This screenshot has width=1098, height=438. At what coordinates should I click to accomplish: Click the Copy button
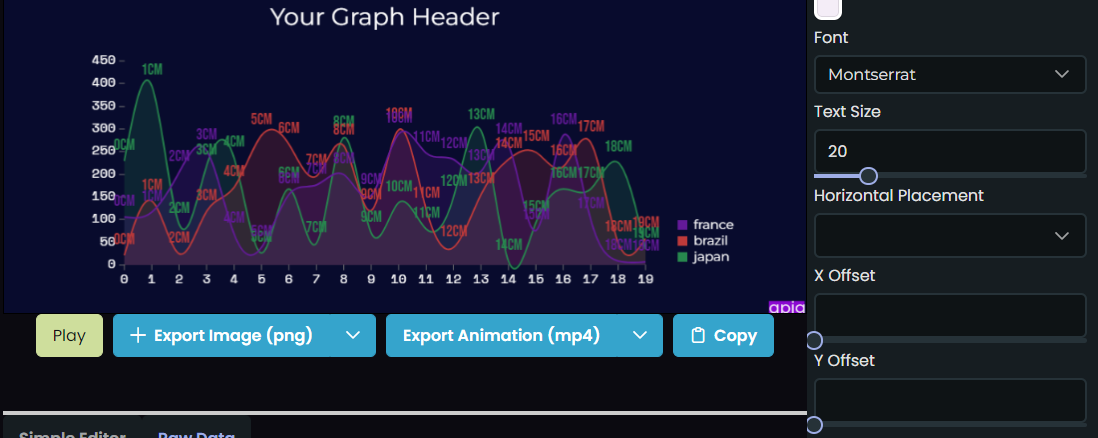tap(723, 335)
